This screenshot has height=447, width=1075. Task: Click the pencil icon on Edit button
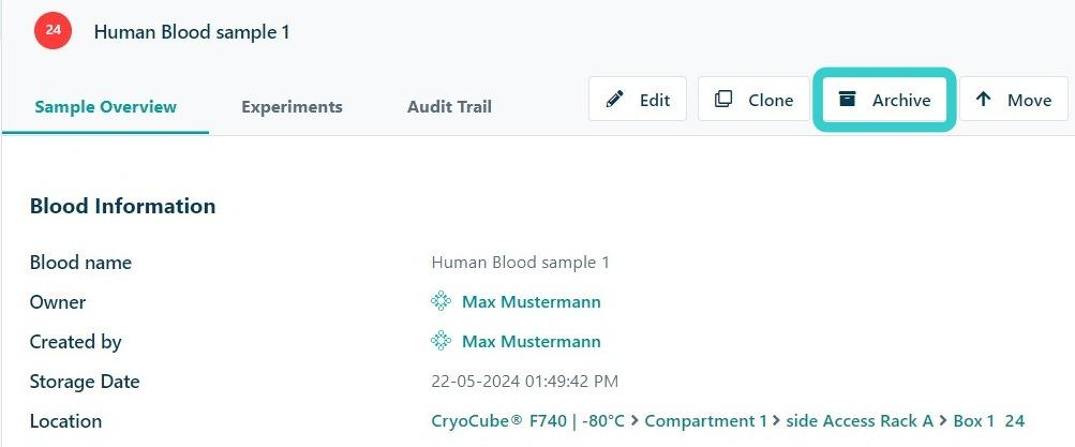click(x=615, y=99)
